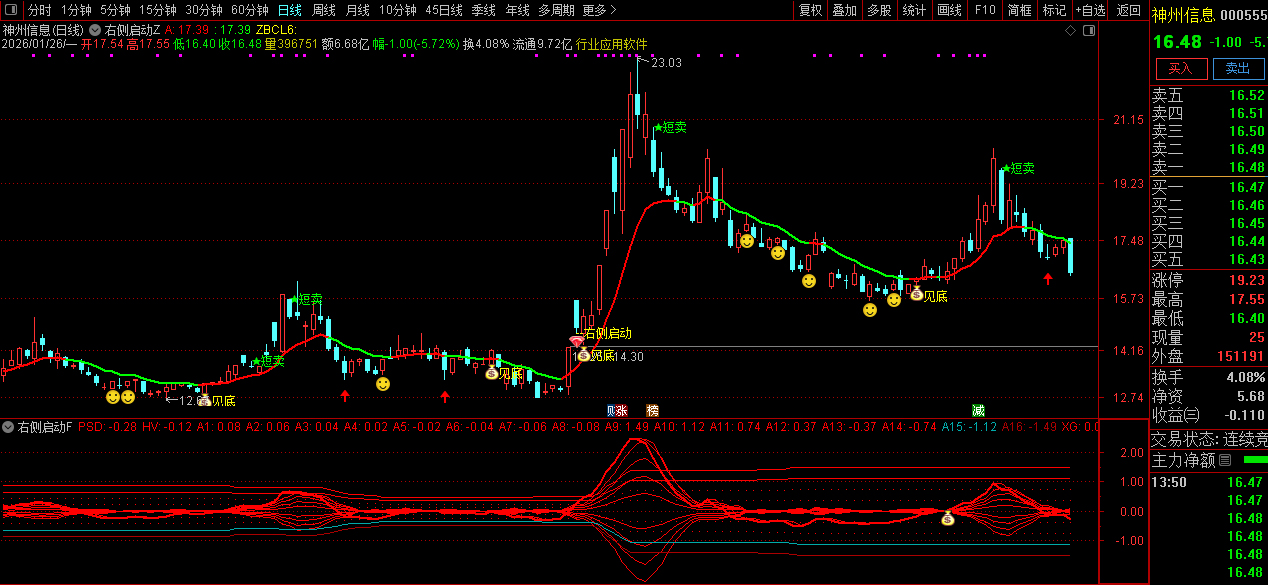Expand the 右侧启动Z indicator dropdown
Screen dimensions: 1268x585
pyautogui.click(x=94, y=31)
